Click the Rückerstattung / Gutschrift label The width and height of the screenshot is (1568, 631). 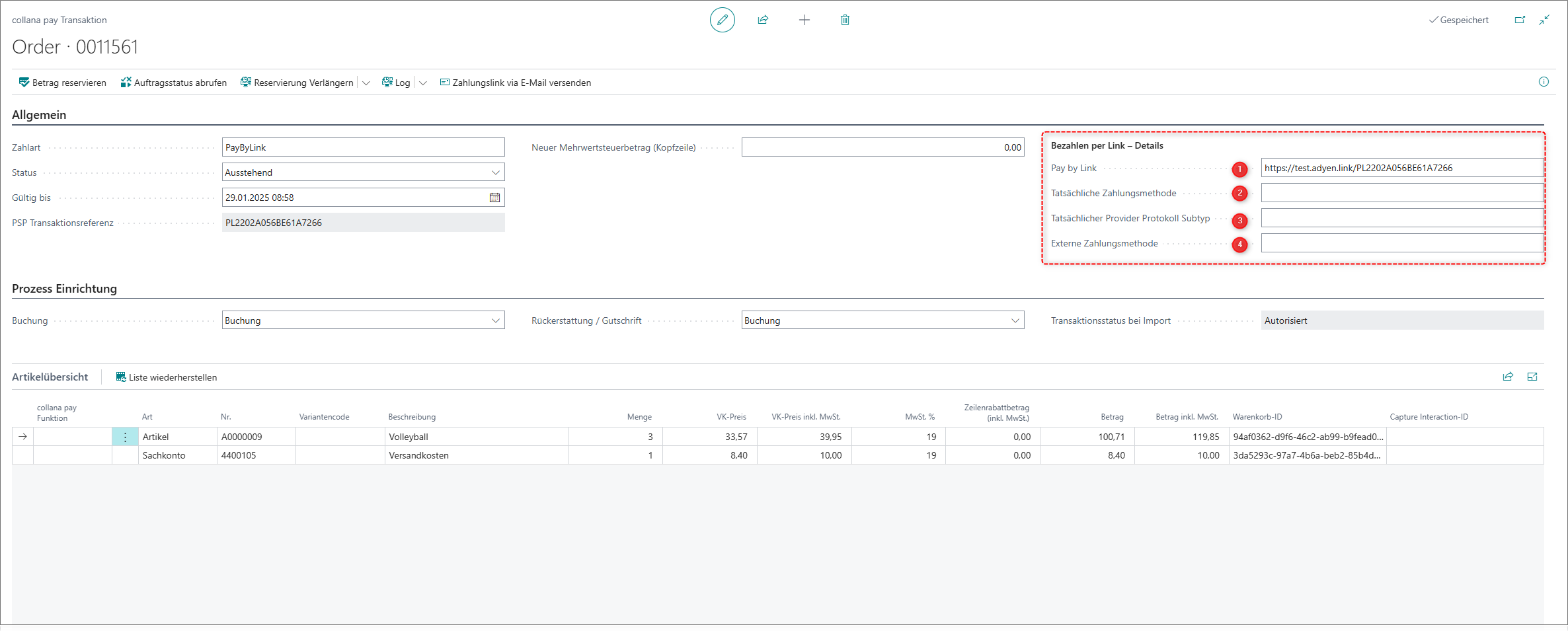tap(586, 320)
